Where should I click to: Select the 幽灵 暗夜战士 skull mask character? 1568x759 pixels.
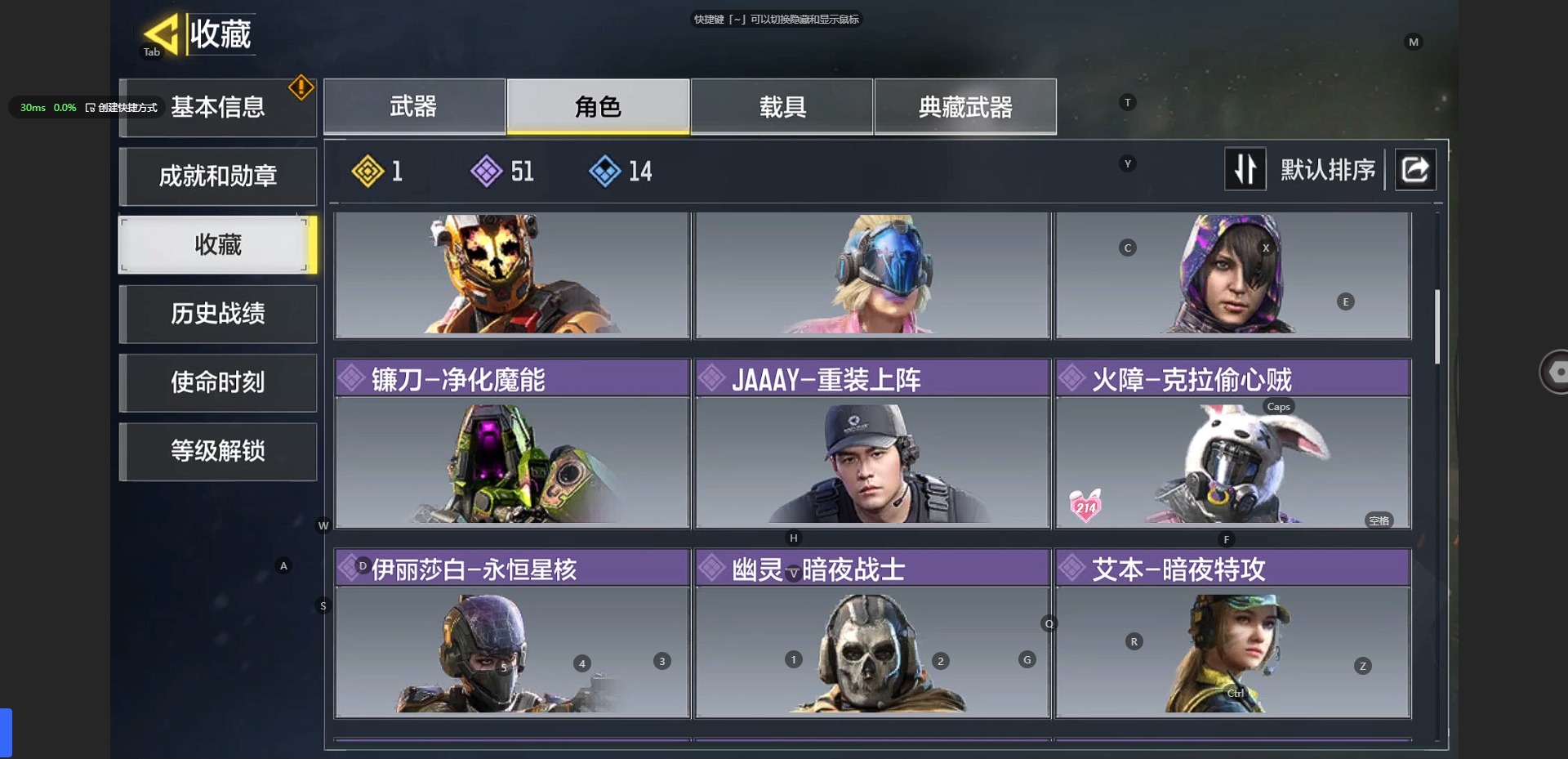[x=872, y=633]
